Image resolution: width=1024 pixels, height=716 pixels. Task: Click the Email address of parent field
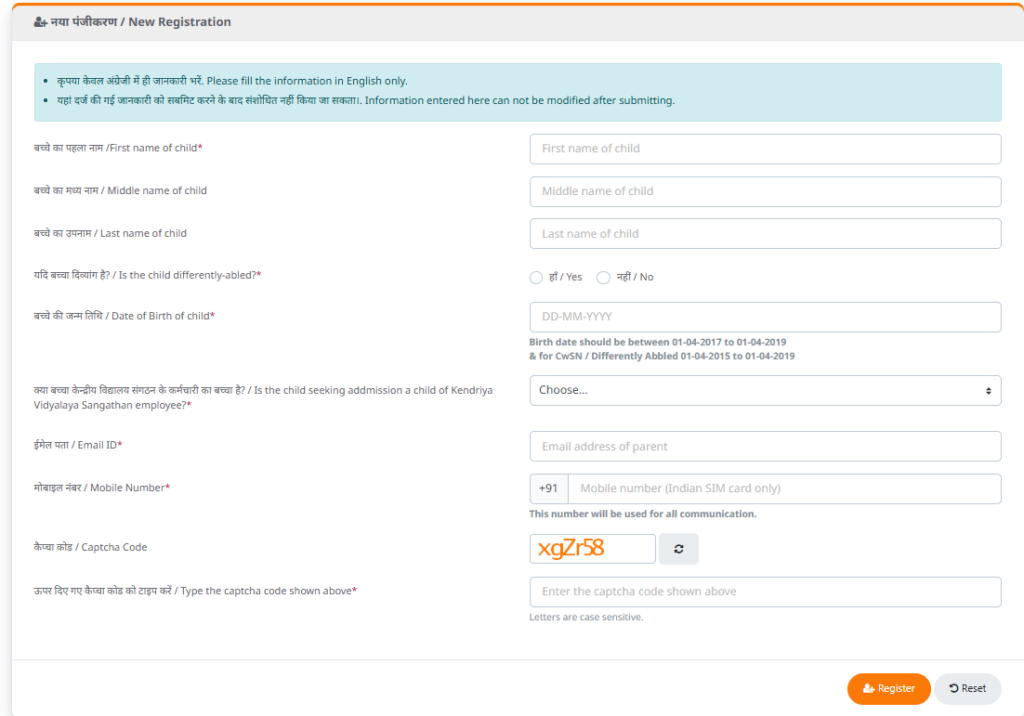click(765, 447)
